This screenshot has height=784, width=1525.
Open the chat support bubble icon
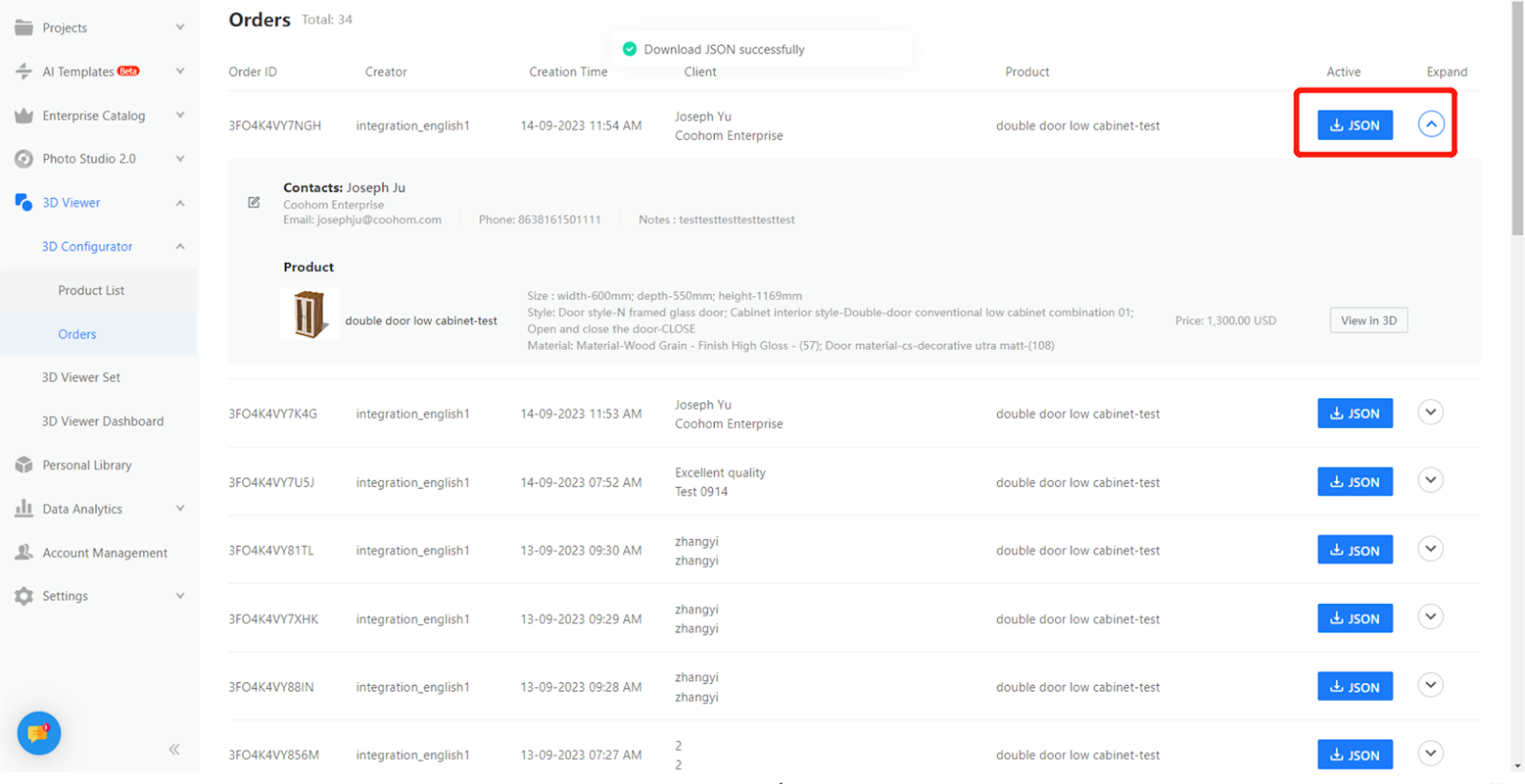pos(39,733)
